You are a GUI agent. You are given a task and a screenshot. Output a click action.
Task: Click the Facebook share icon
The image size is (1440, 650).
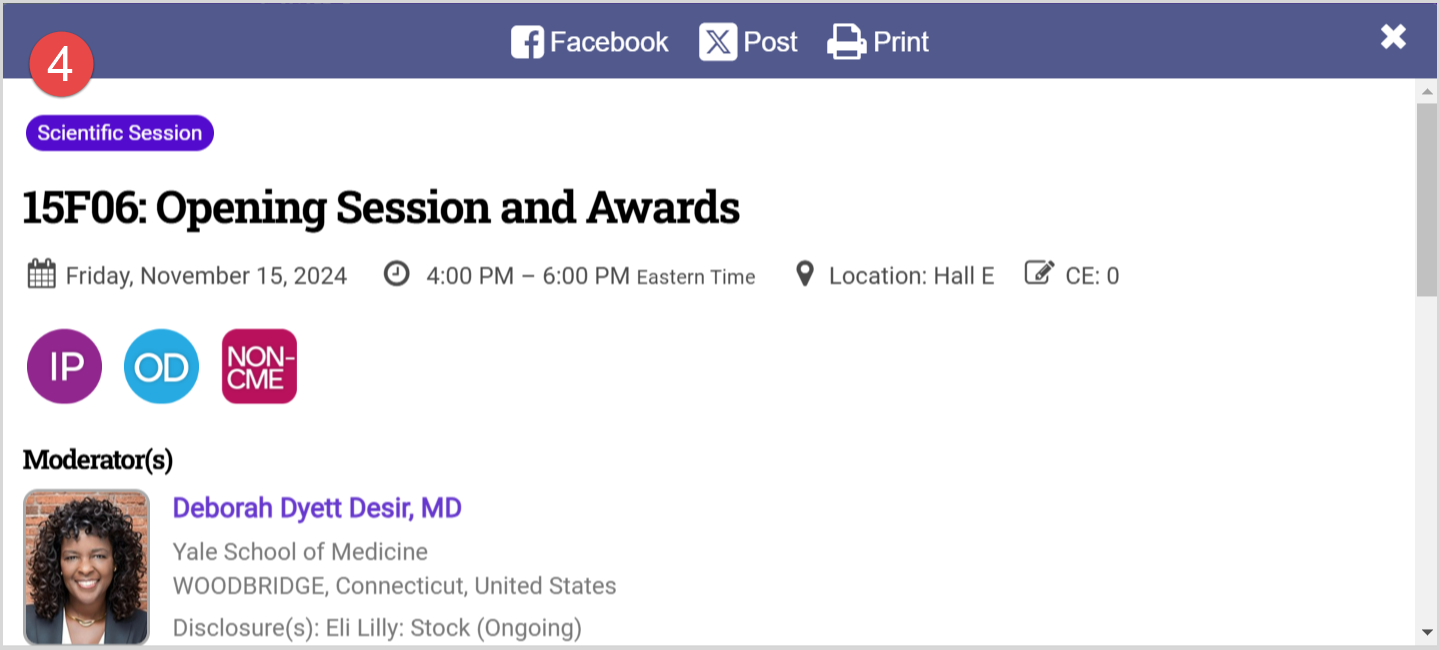(x=527, y=42)
